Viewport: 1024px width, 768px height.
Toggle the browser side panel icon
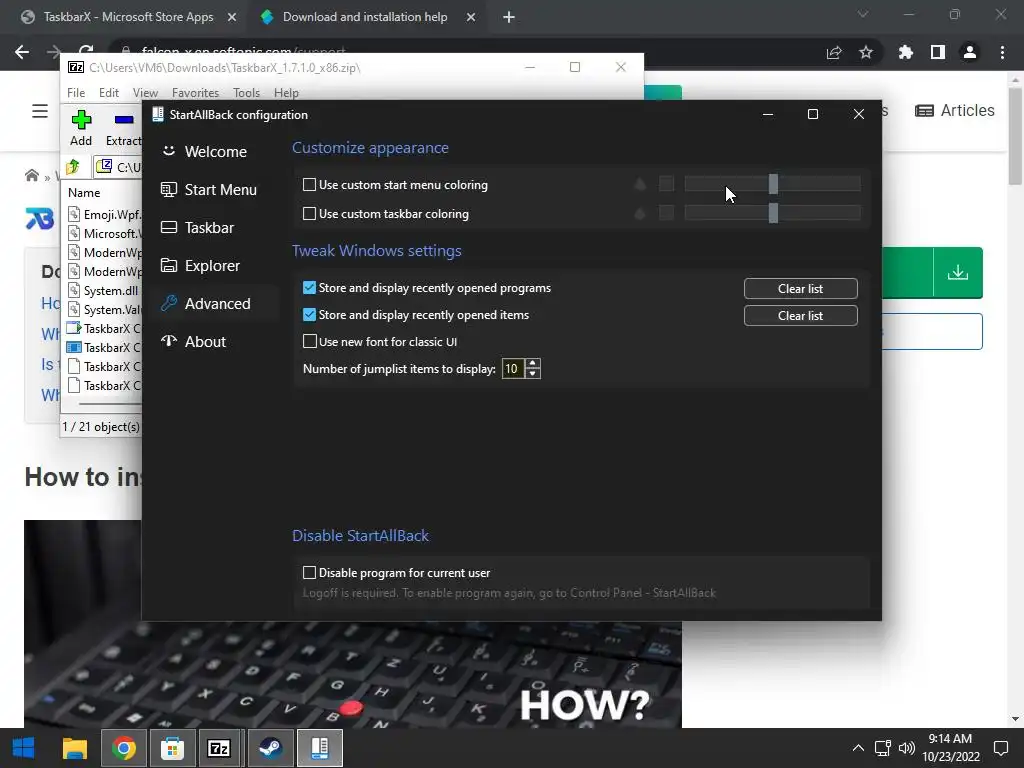pos(938,52)
